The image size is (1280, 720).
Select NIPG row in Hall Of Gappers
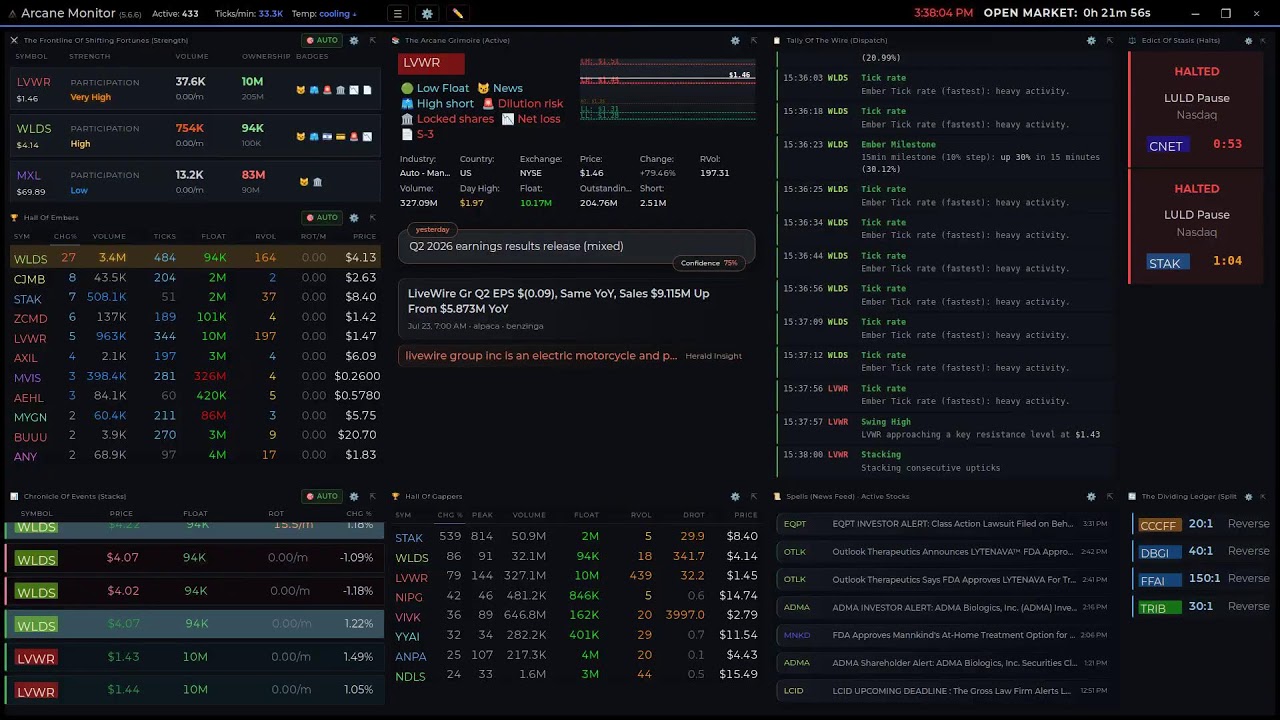(576, 596)
